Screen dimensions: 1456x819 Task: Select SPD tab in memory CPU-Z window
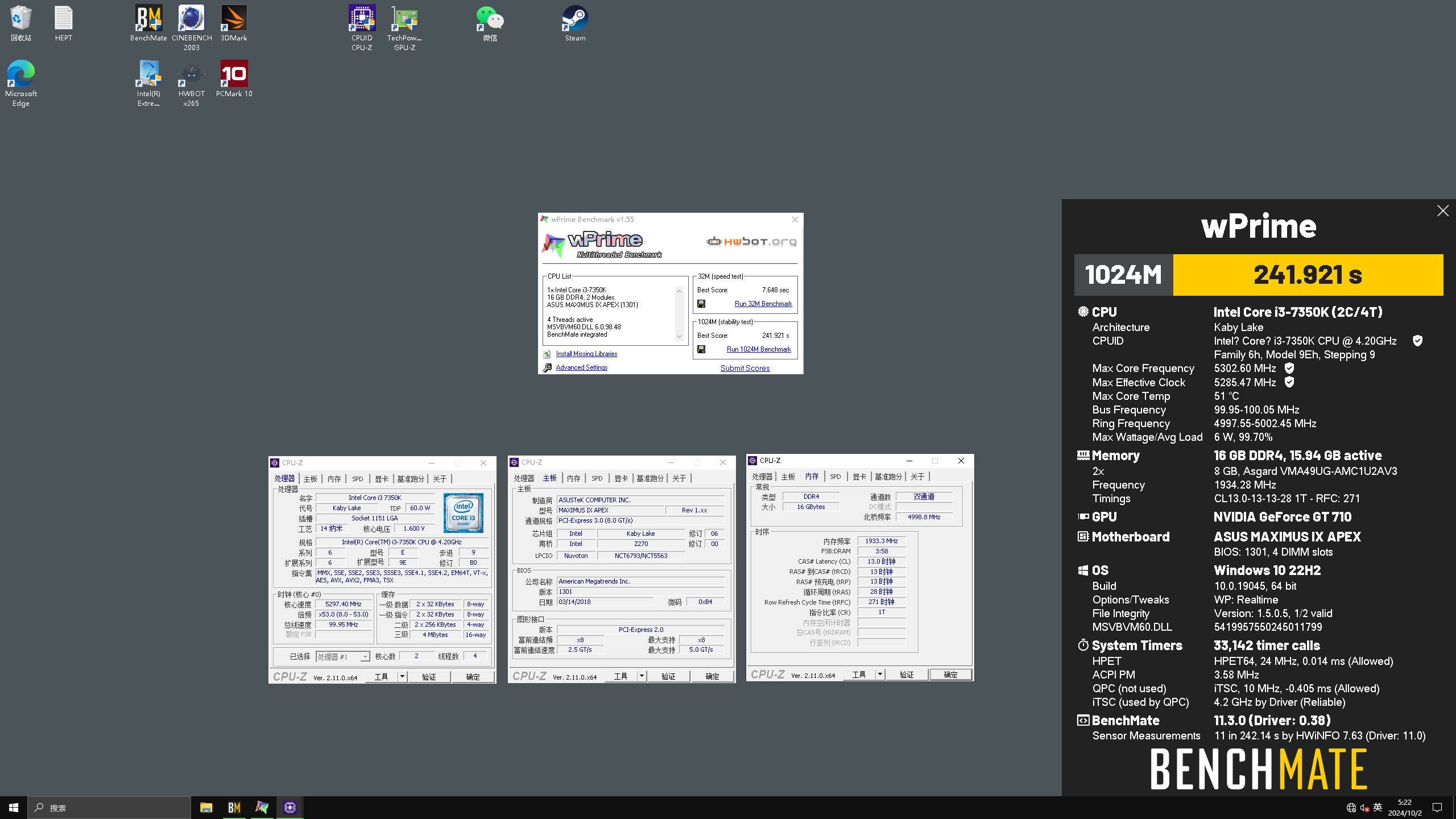835,477
